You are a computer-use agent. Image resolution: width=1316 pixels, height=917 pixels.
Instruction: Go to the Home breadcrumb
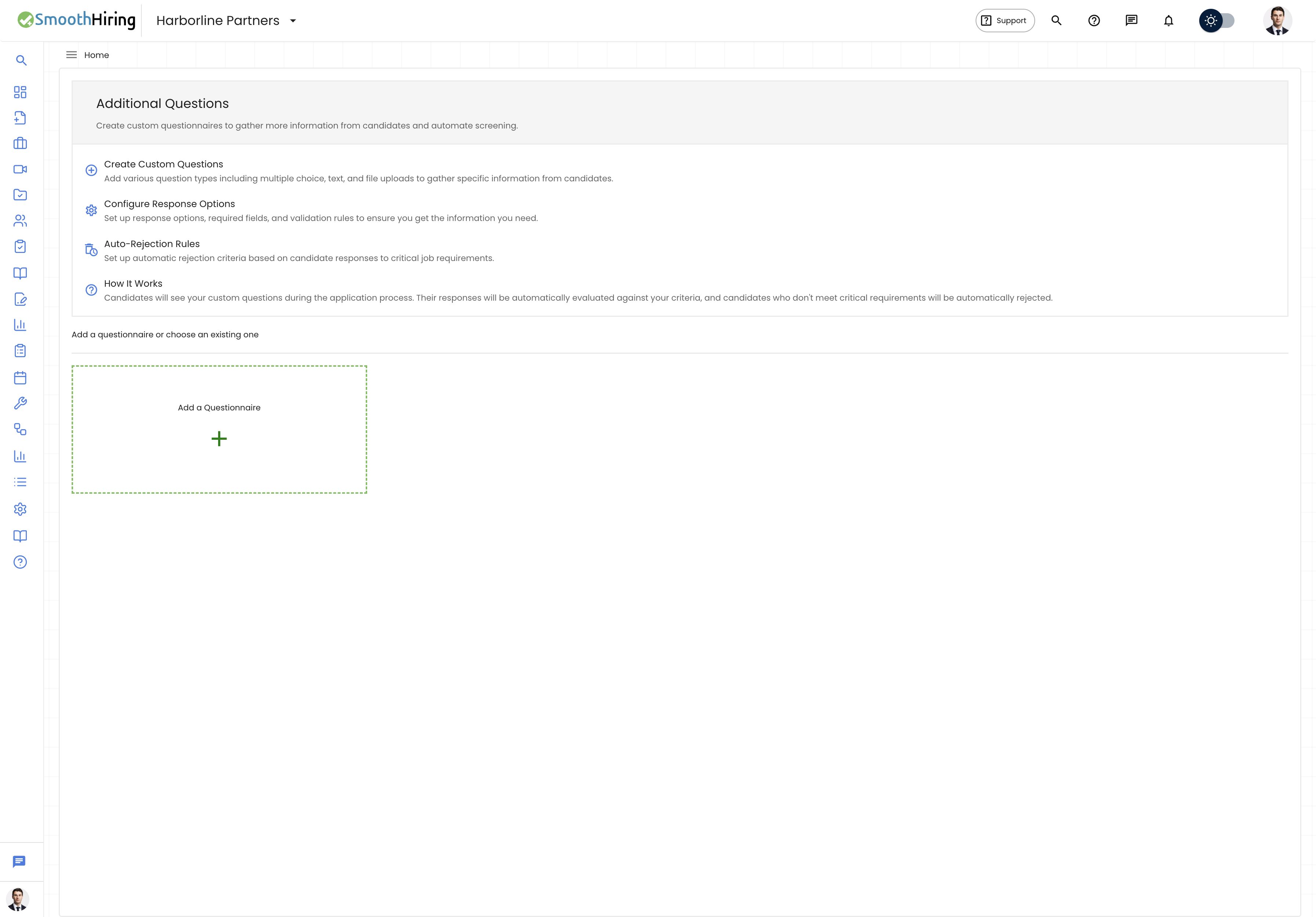click(x=96, y=55)
